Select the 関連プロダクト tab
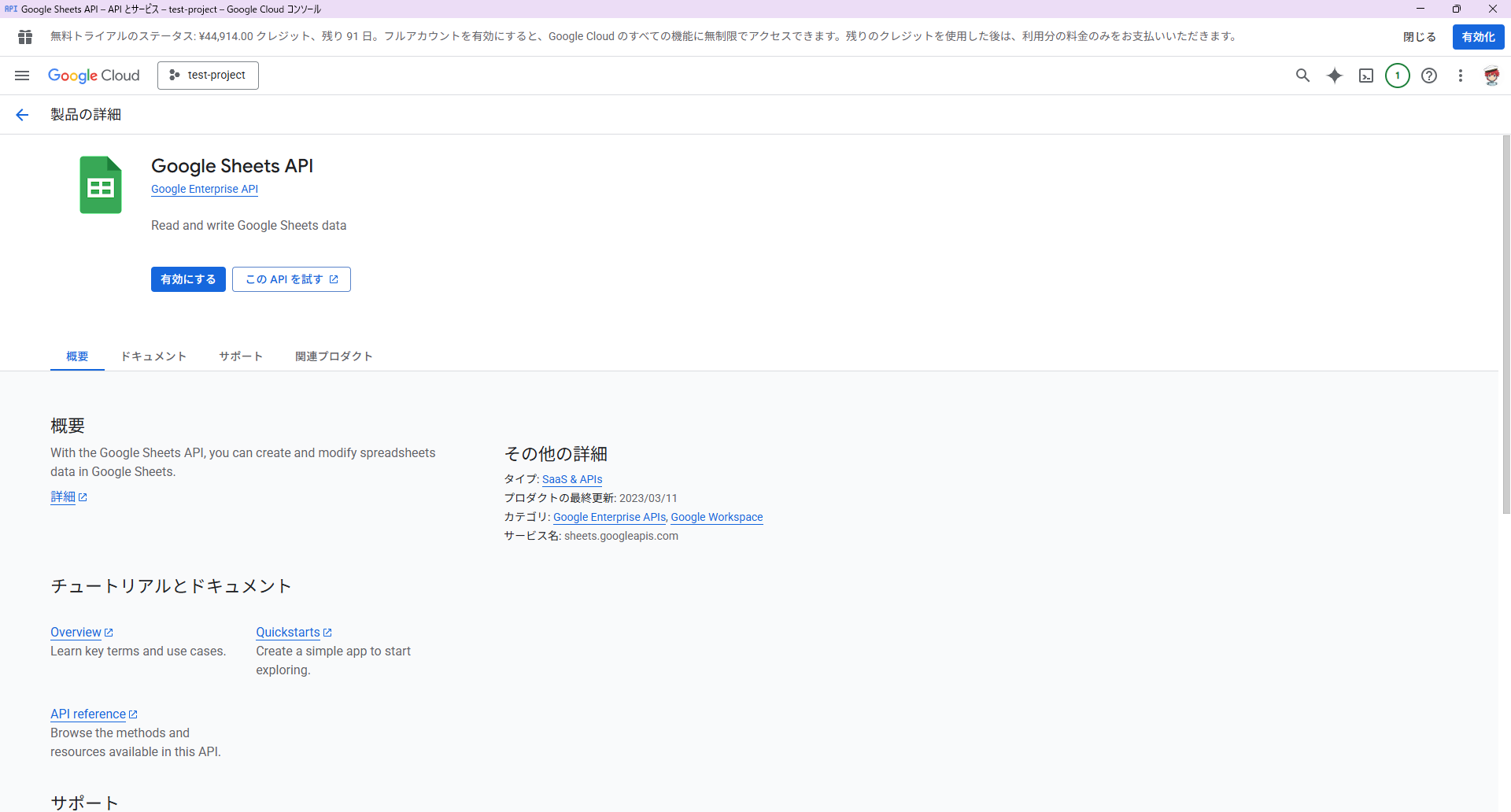1511x812 pixels. (x=334, y=356)
